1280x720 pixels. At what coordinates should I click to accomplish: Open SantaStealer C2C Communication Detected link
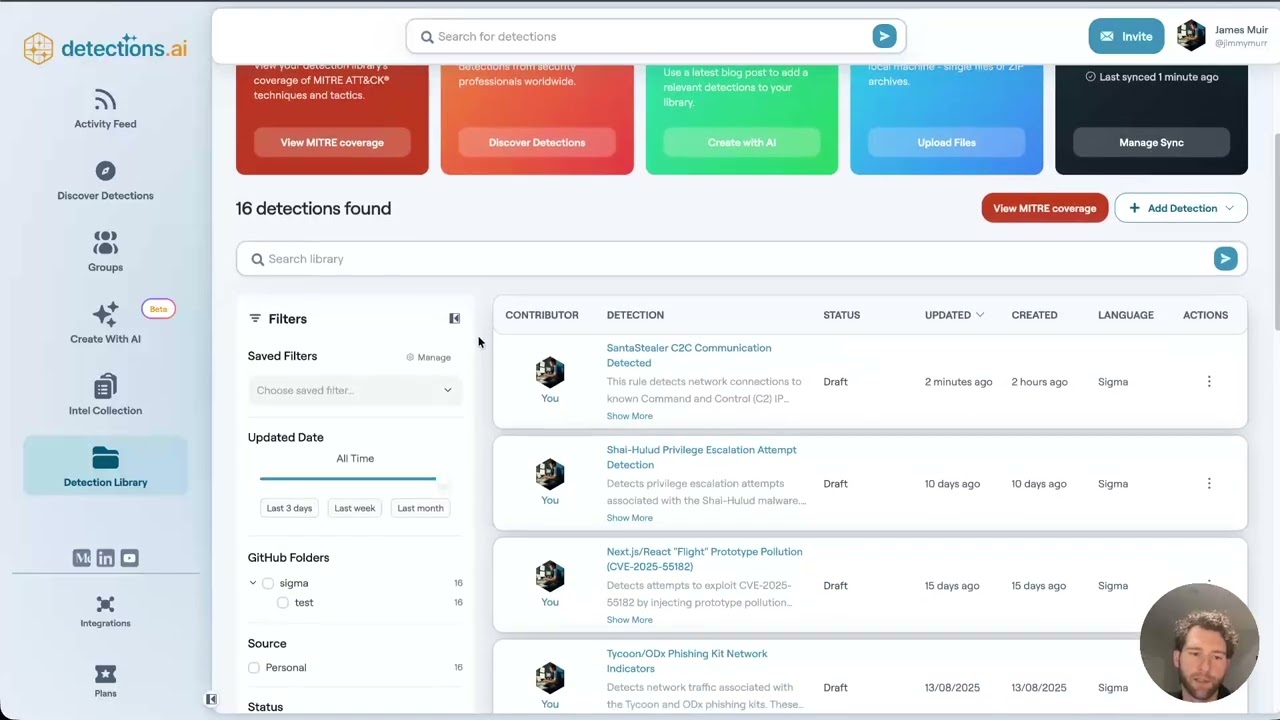coord(689,355)
